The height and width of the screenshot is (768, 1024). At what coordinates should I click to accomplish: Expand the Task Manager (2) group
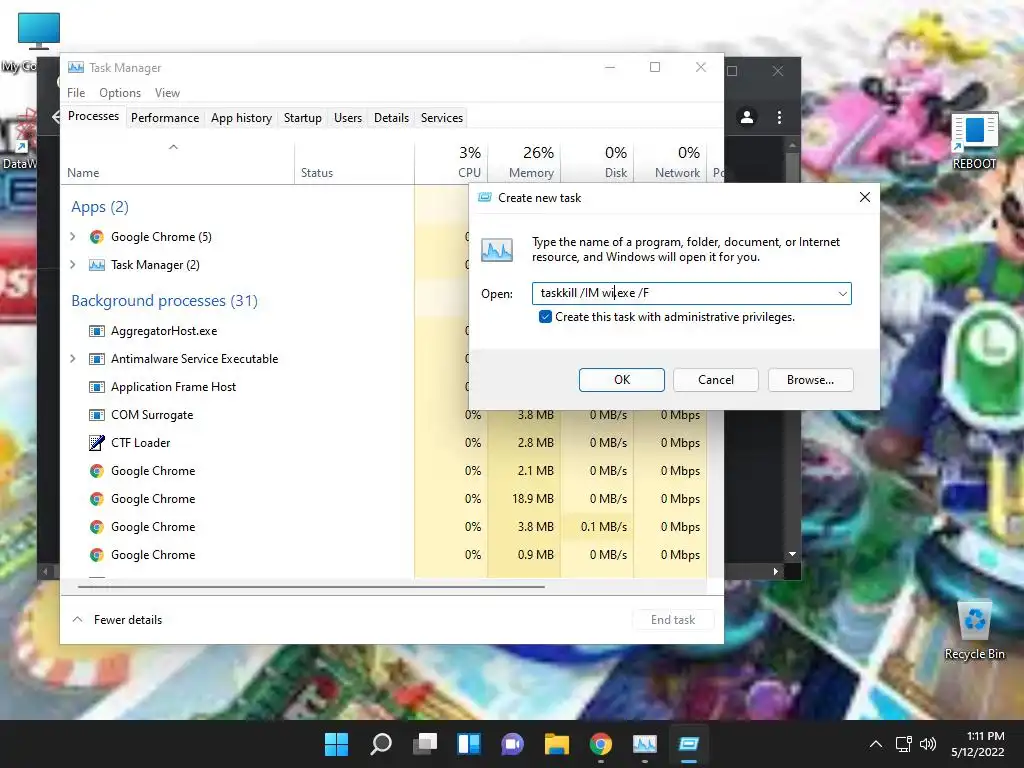(72, 265)
